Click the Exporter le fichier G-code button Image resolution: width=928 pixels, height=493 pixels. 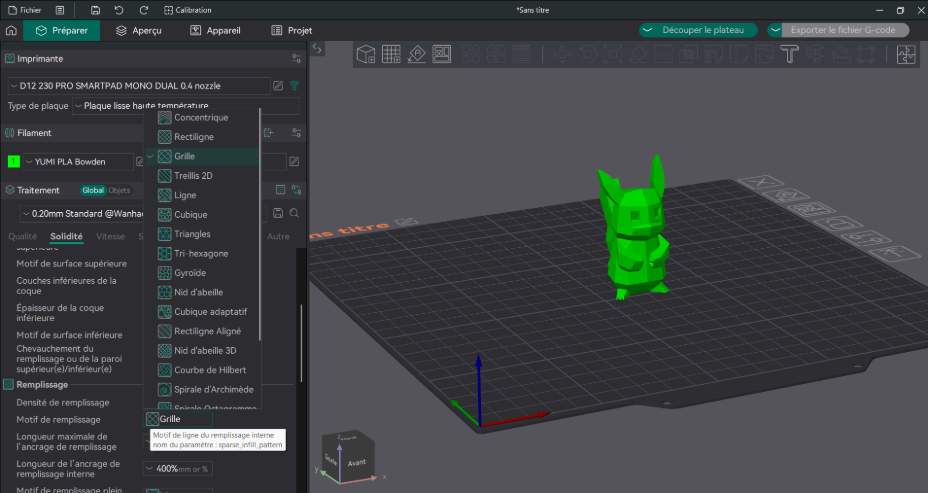coord(843,30)
